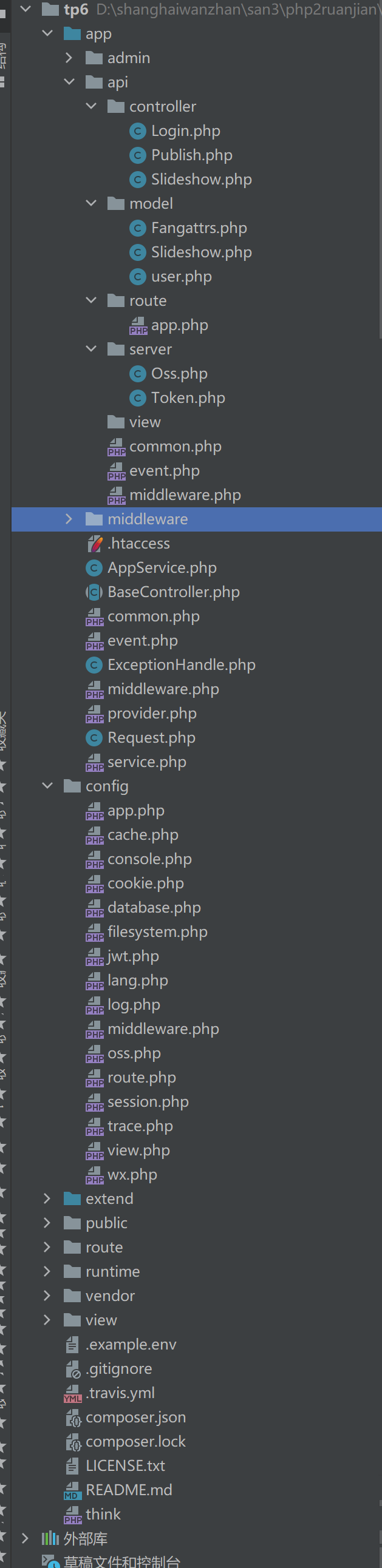The image size is (382, 1568).
Task: Collapse the model folder
Action: coord(91,203)
